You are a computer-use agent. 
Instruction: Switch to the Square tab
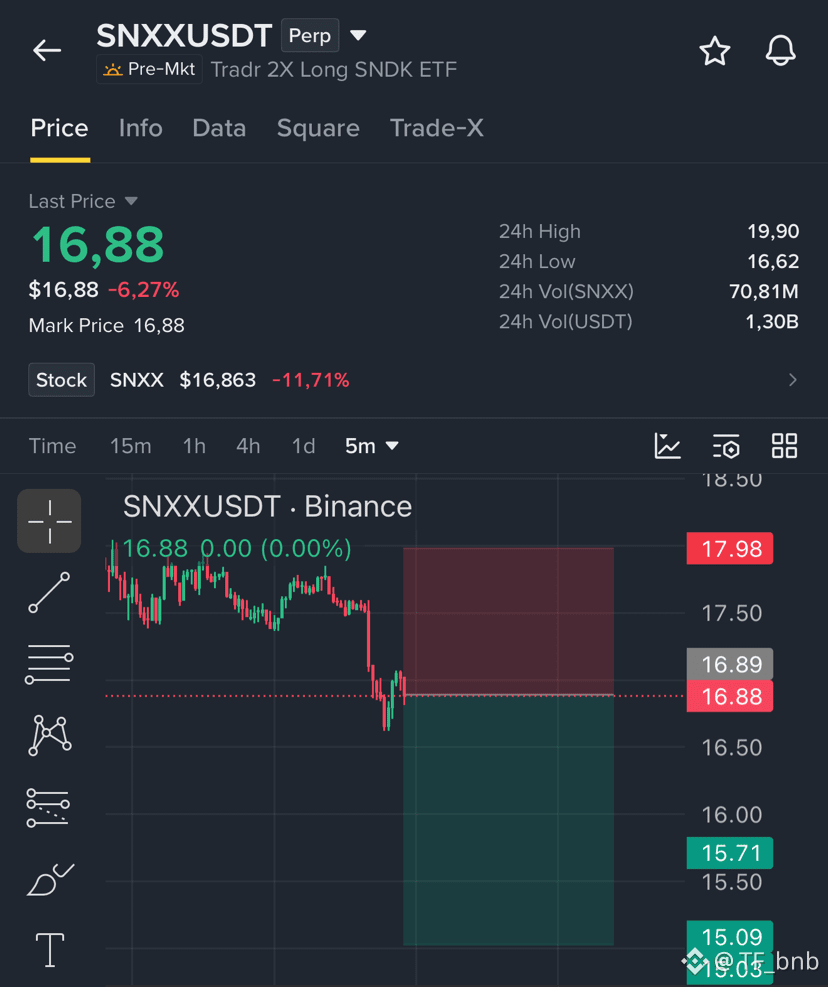coord(318,128)
